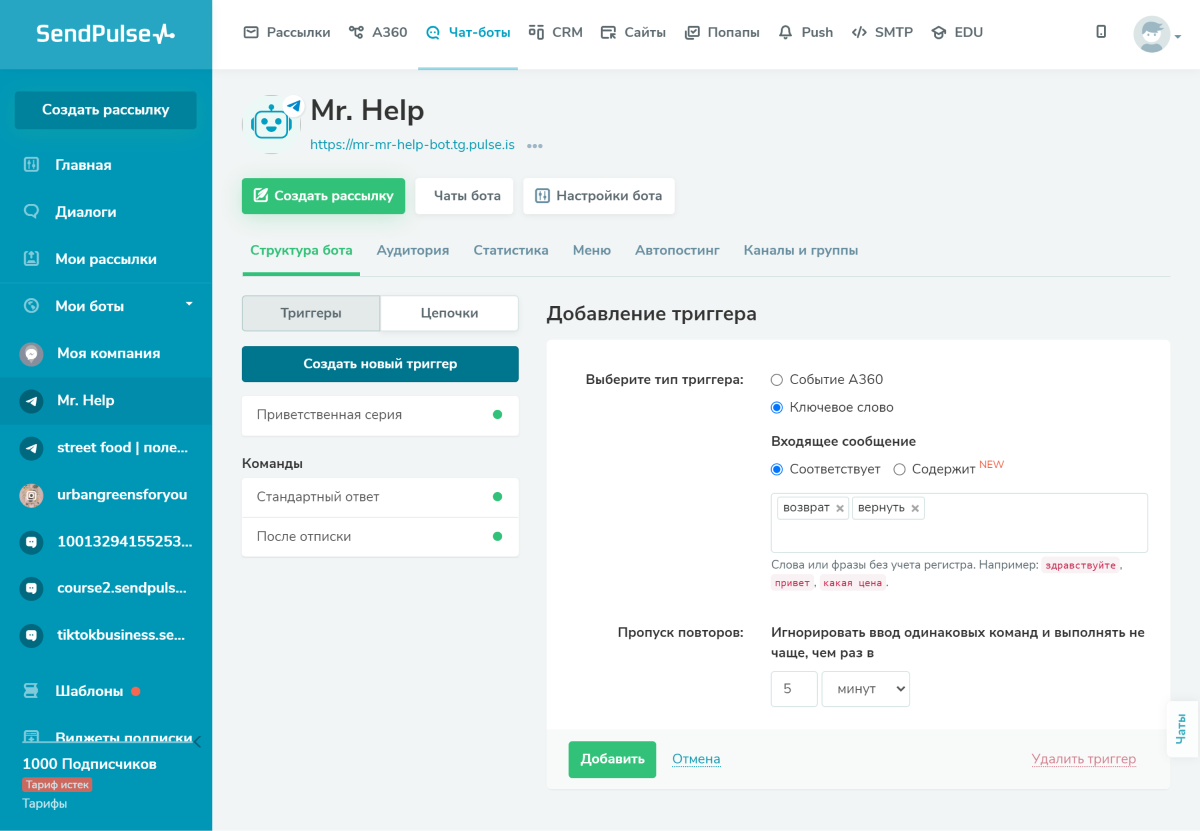
Task: Open the bot link mr-mr-help-bot.tg.pulse.is
Action: point(412,144)
